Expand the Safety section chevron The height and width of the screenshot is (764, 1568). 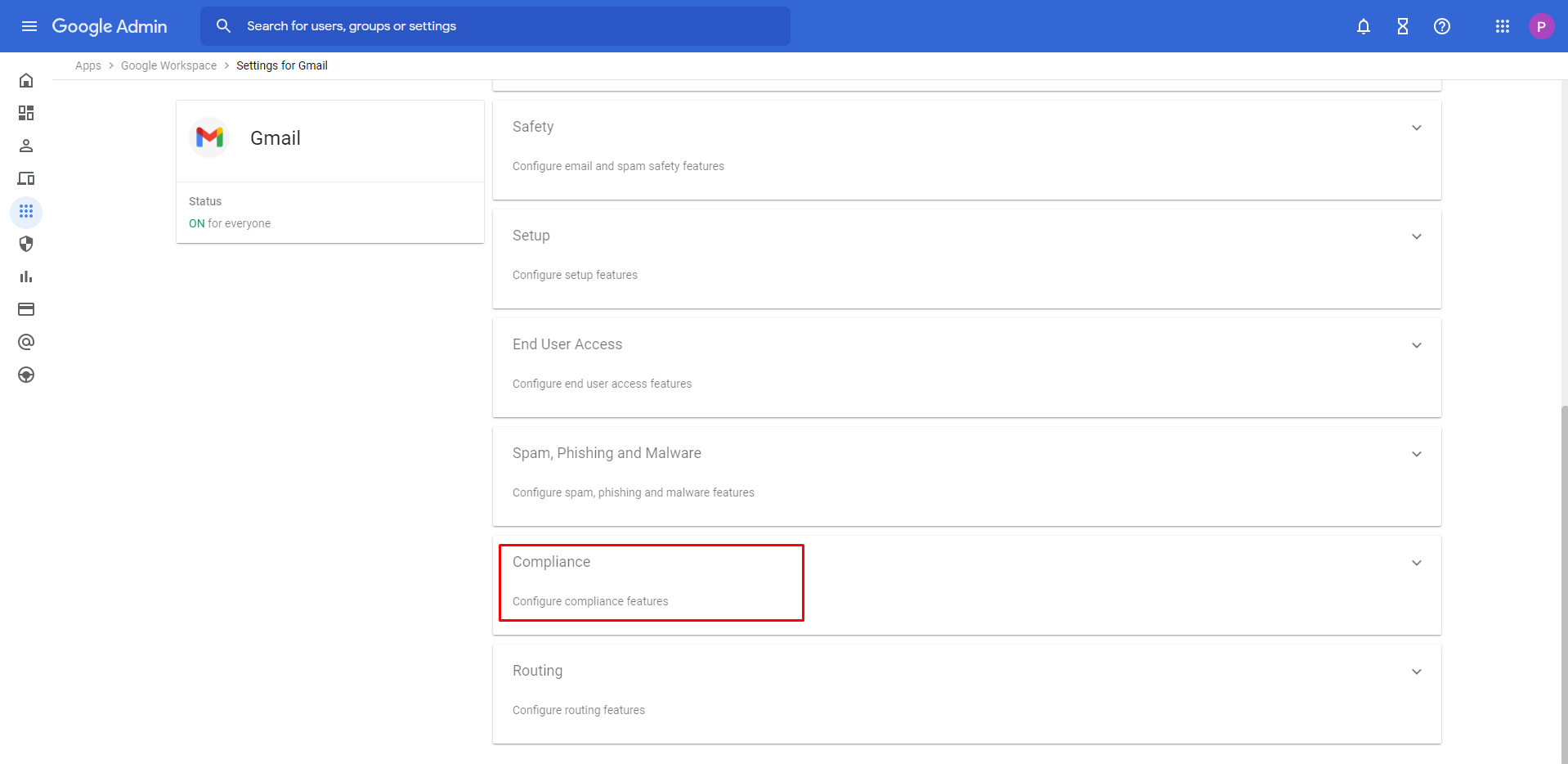(x=1417, y=128)
